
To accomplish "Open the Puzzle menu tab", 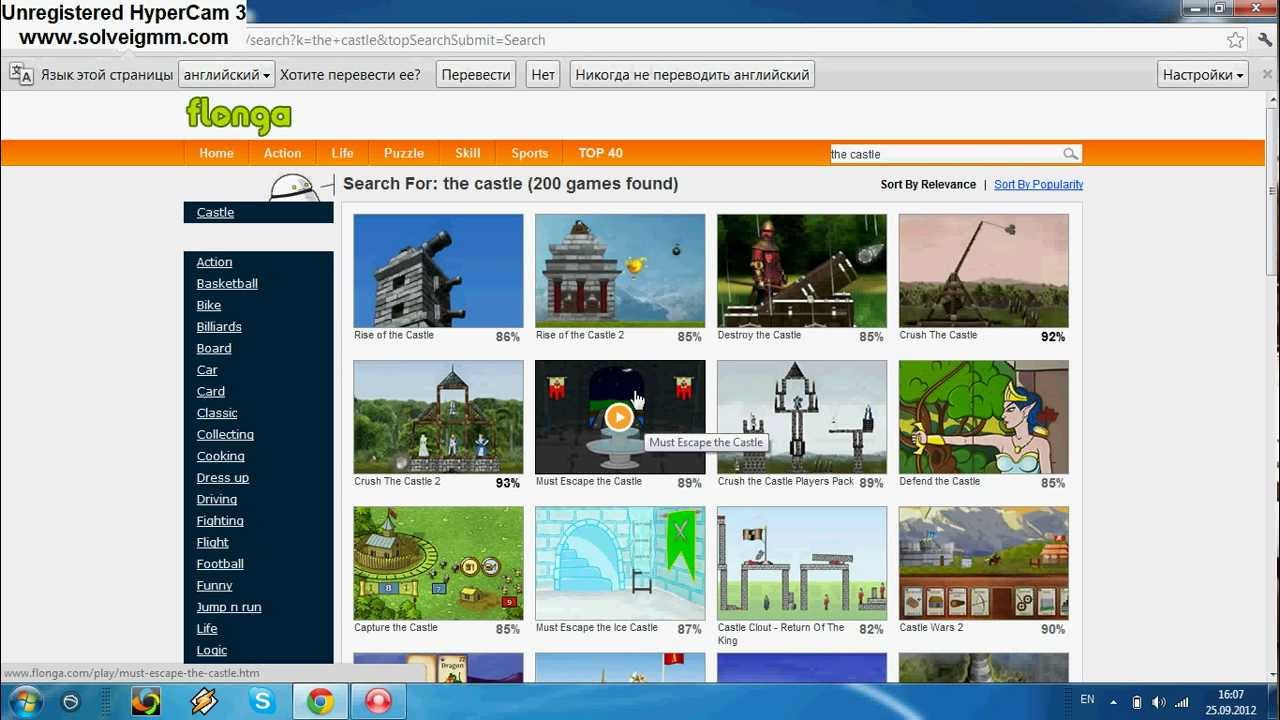I will (404, 153).
